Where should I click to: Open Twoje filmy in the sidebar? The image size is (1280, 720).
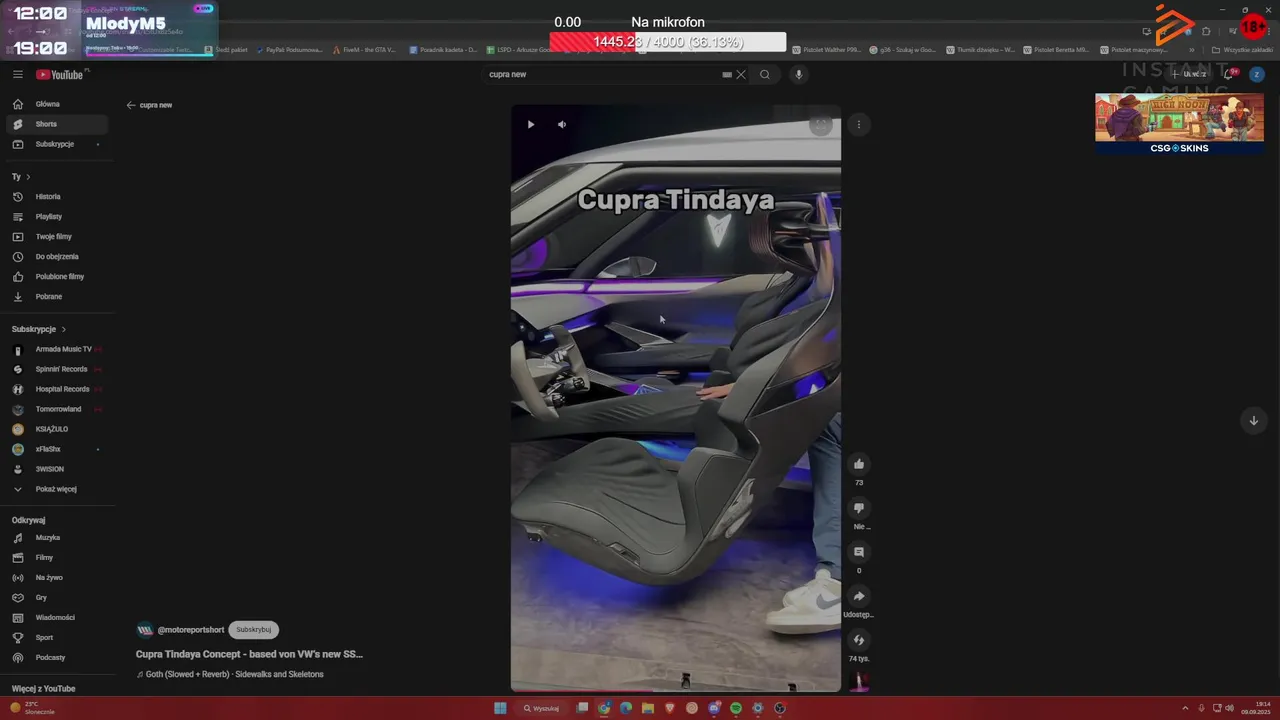pos(57,237)
